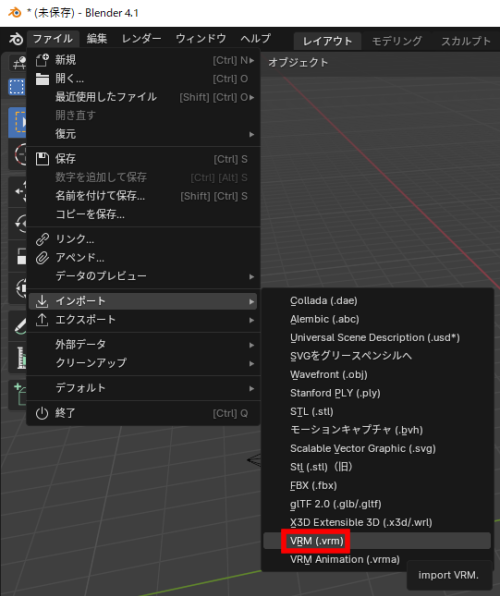Import FBX (.fbx) file

(x=377, y=485)
